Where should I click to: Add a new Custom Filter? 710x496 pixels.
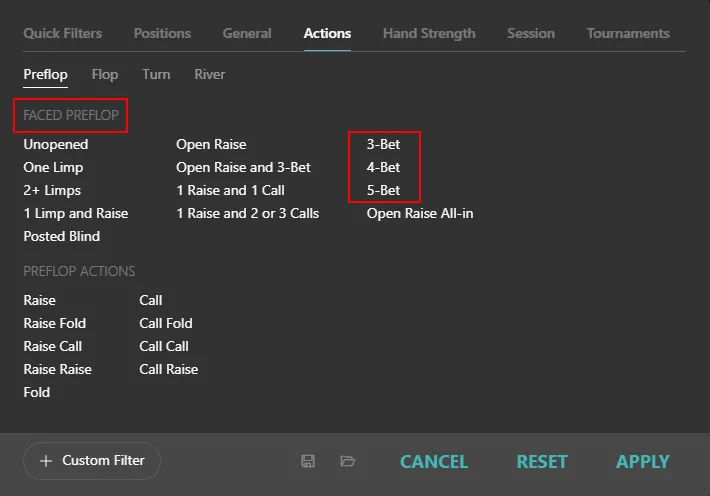click(92, 461)
